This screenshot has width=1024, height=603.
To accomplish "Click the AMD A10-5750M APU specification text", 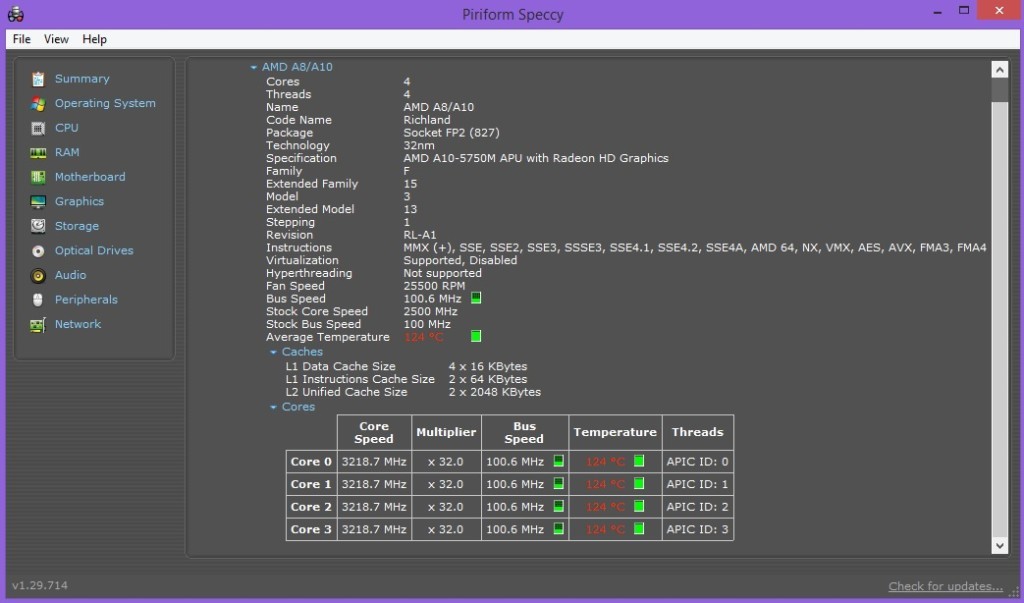I will [x=536, y=158].
